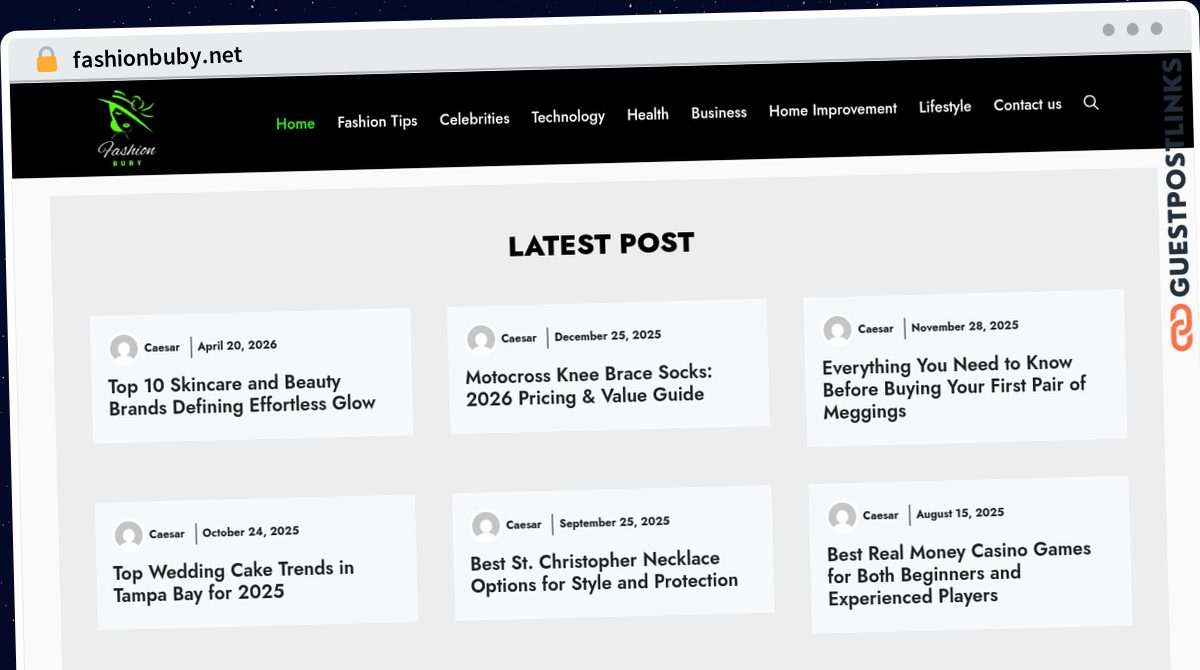Open the Business section
Screen dimensions: 1200x670
(x=719, y=113)
